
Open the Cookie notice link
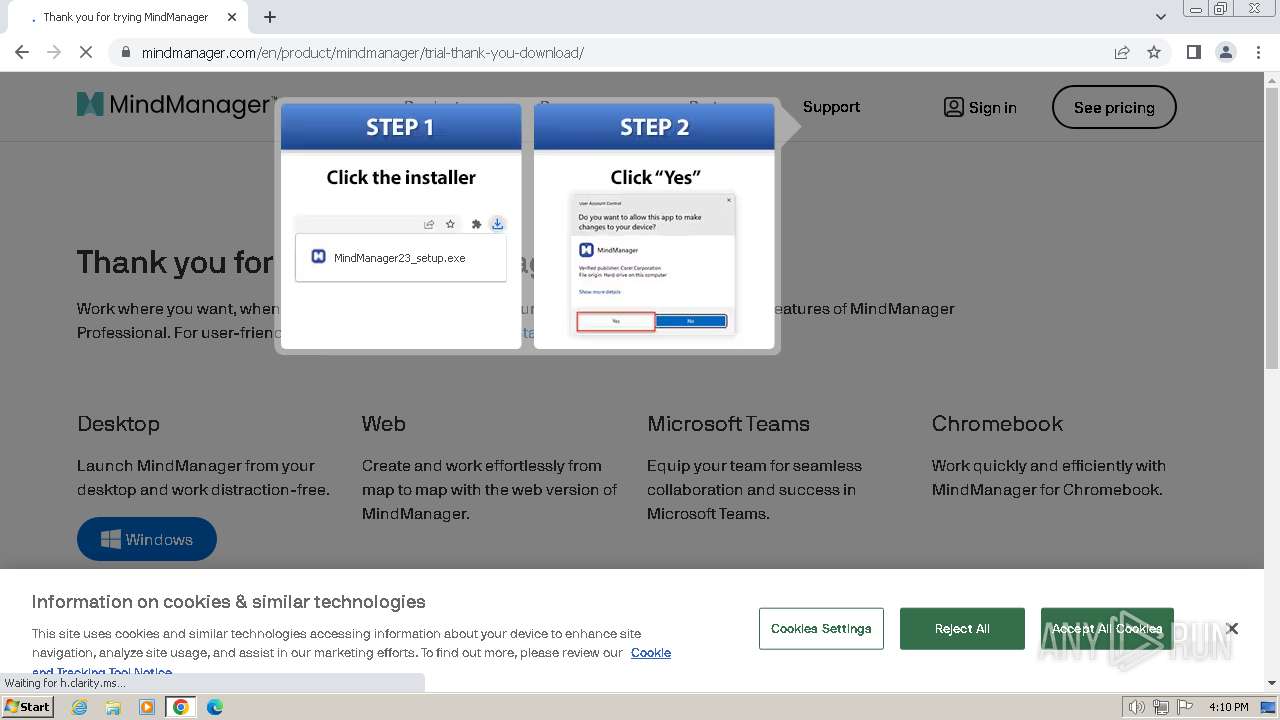(x=651, y=652)
